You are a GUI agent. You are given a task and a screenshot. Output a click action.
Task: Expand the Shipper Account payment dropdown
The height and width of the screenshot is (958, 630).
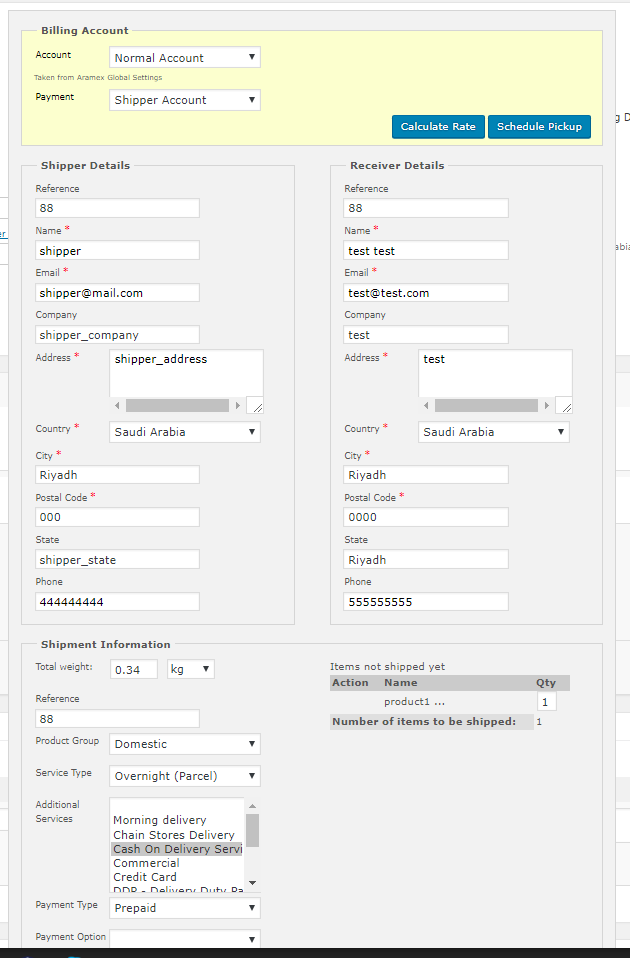click(x=184, y=100)
